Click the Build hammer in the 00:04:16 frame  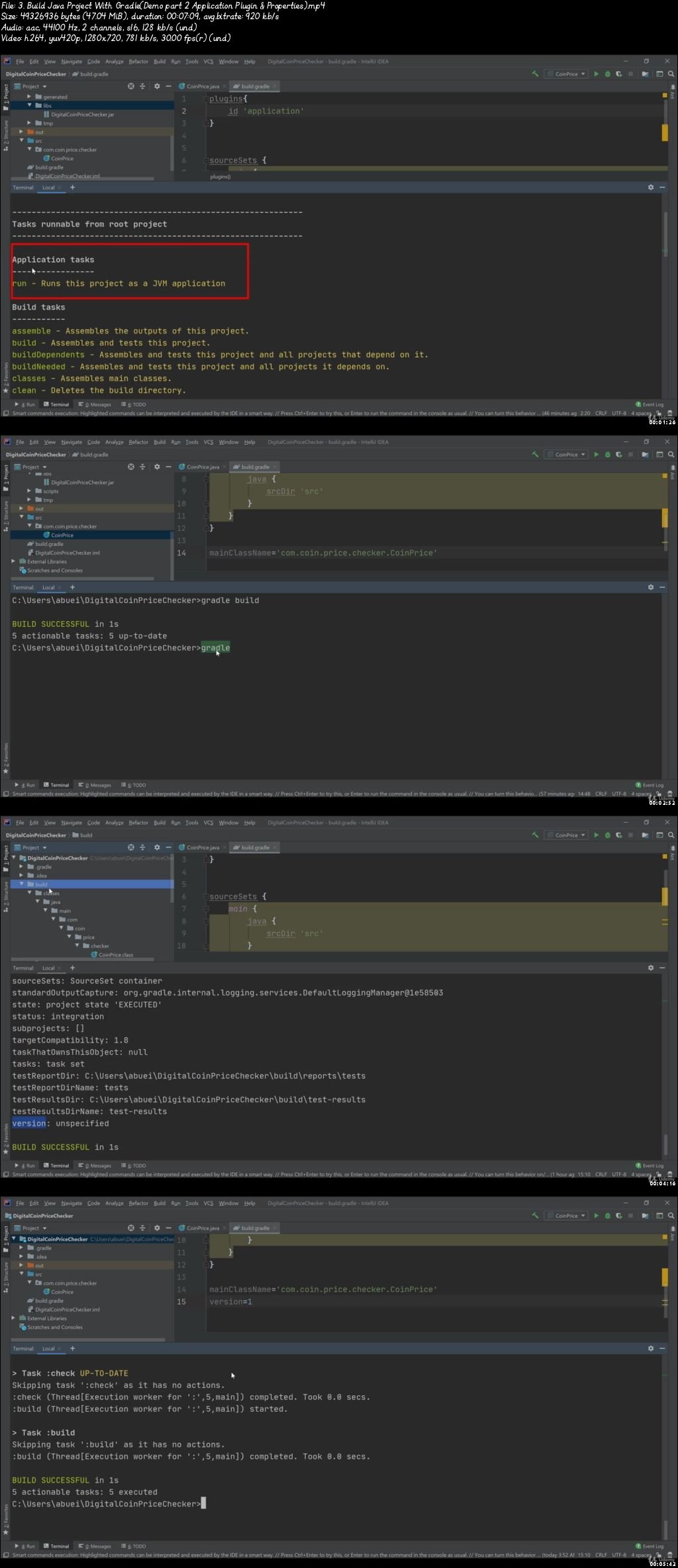tap(535, 835)
